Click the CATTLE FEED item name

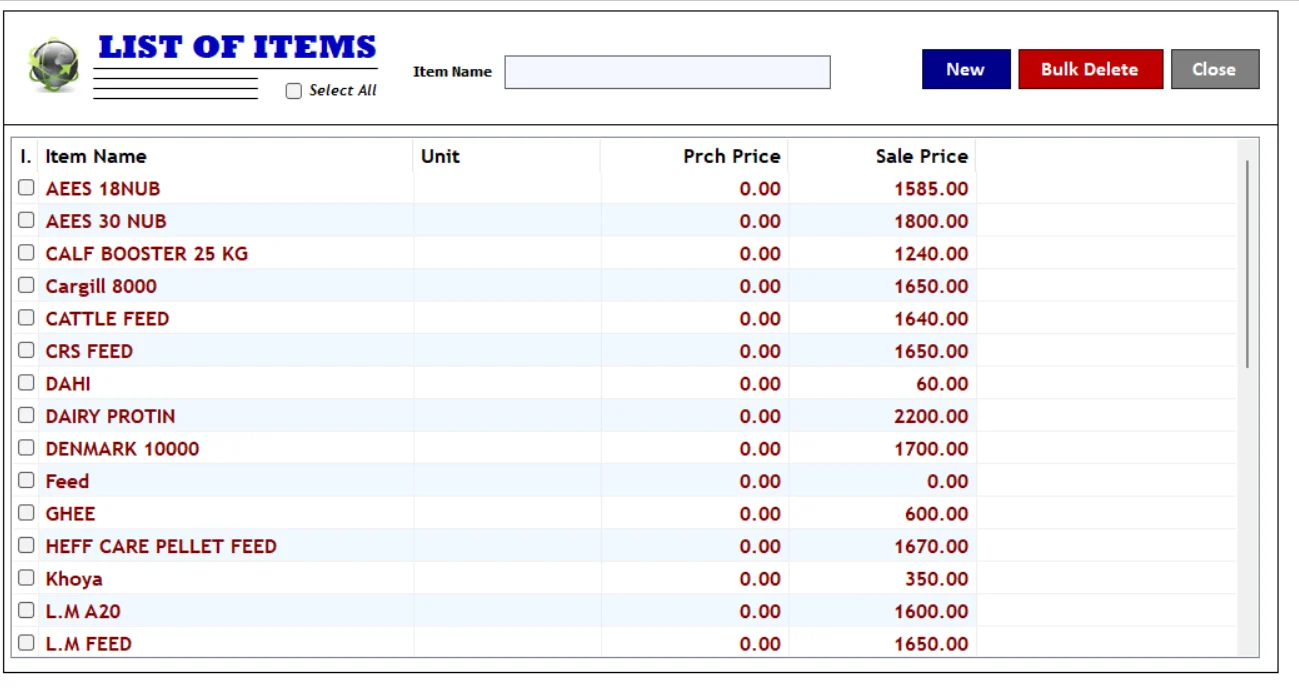pyautogui.click(x=107, y=319)
